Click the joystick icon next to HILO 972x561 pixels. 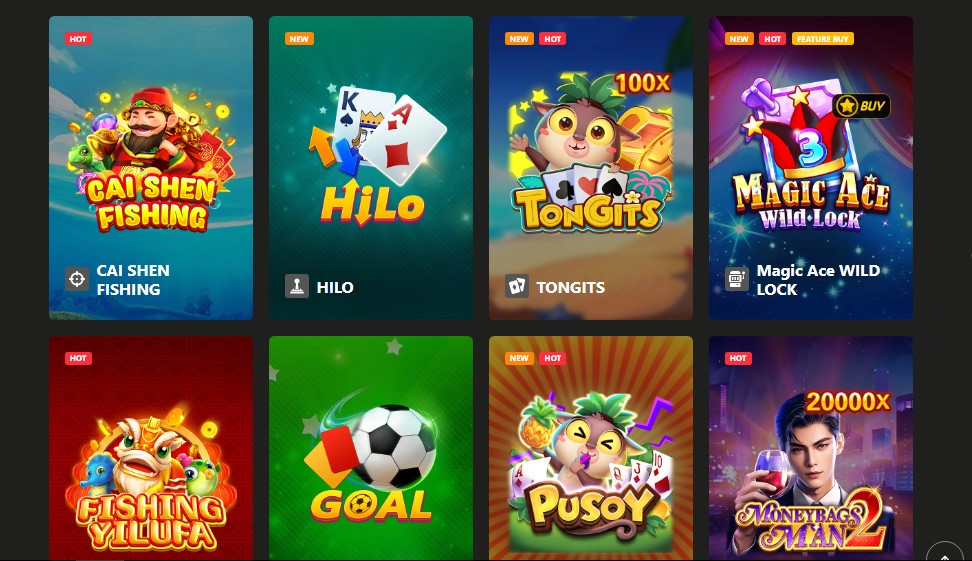pyautogui.click(x=297, y=286)
